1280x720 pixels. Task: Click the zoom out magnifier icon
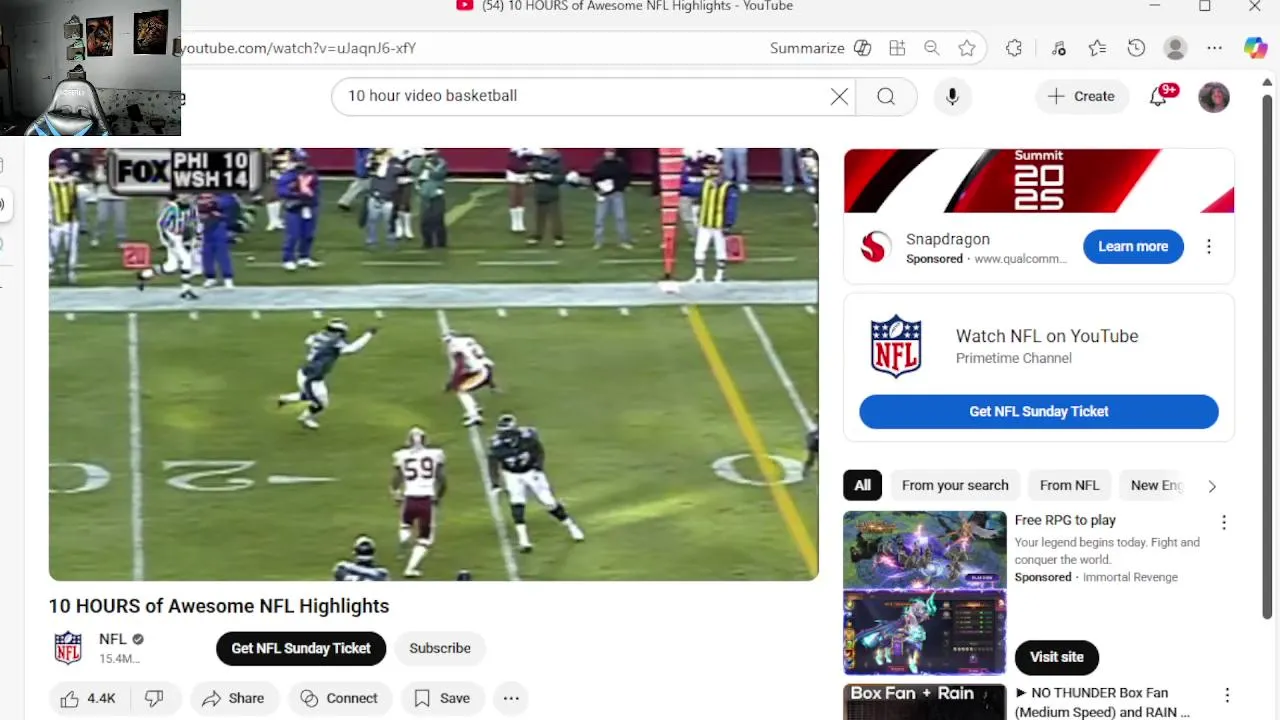(932, 48)
